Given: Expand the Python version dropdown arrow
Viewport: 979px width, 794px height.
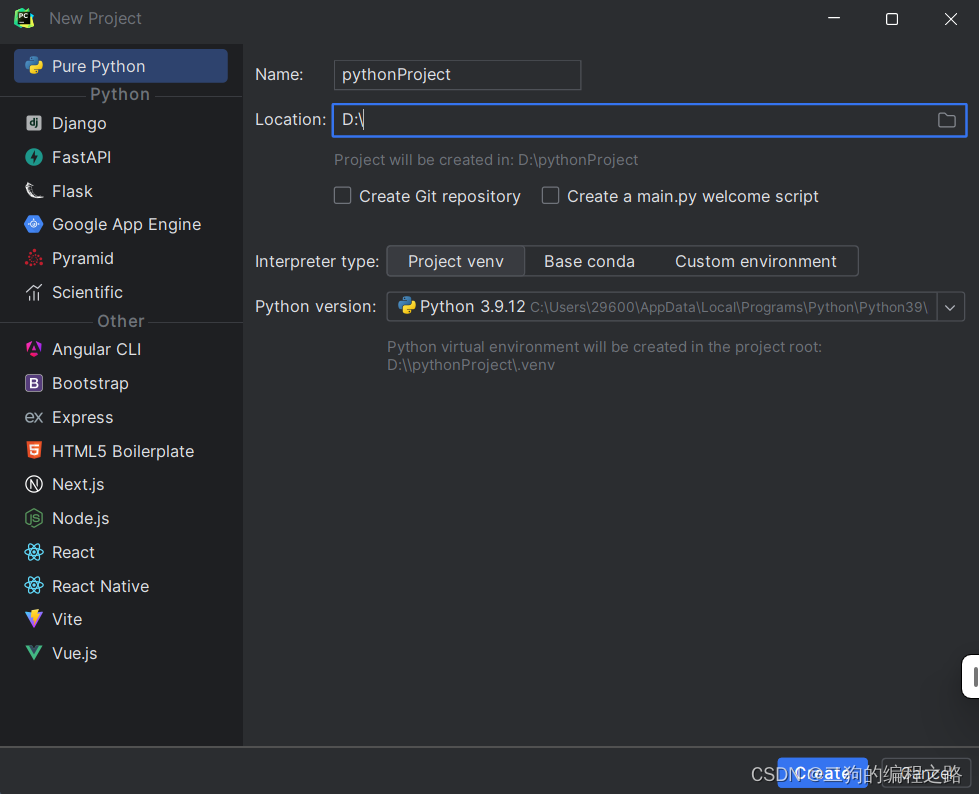Looking at the screenshot, I should tap(950, 306).
